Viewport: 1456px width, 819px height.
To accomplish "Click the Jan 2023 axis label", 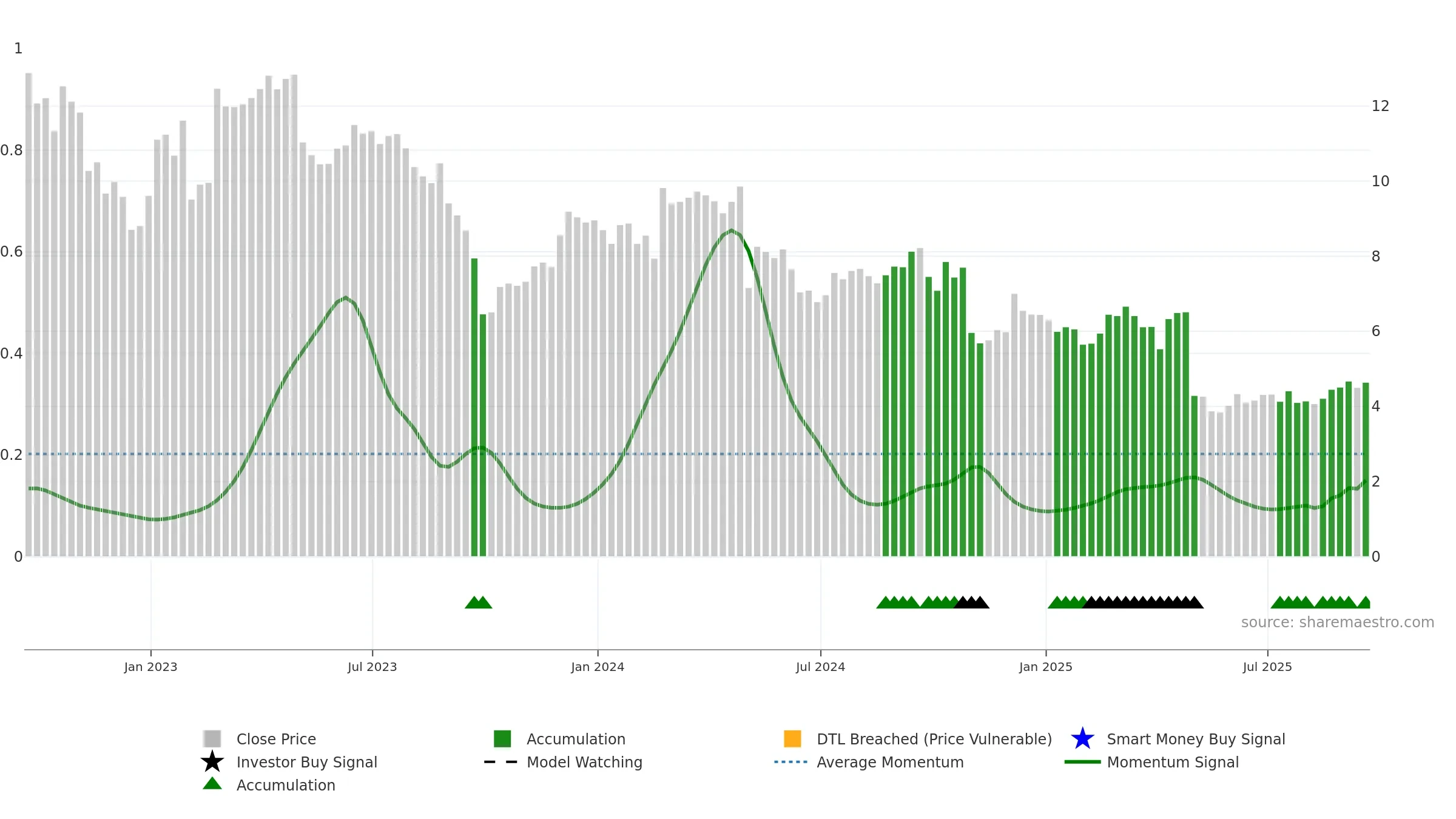I will [x=150, y=667].
